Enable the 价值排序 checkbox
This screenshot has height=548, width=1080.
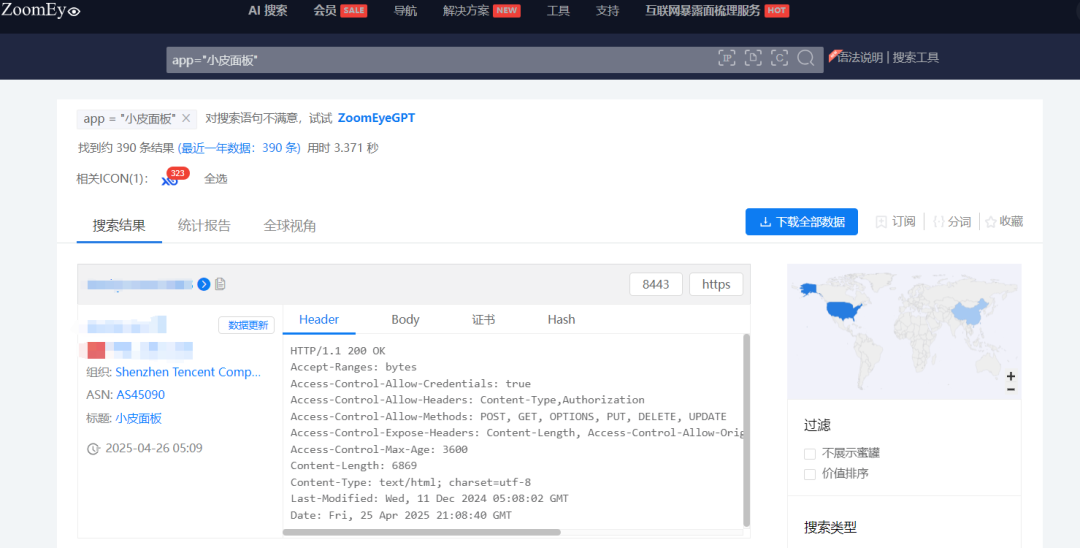(x=810, y=474)
